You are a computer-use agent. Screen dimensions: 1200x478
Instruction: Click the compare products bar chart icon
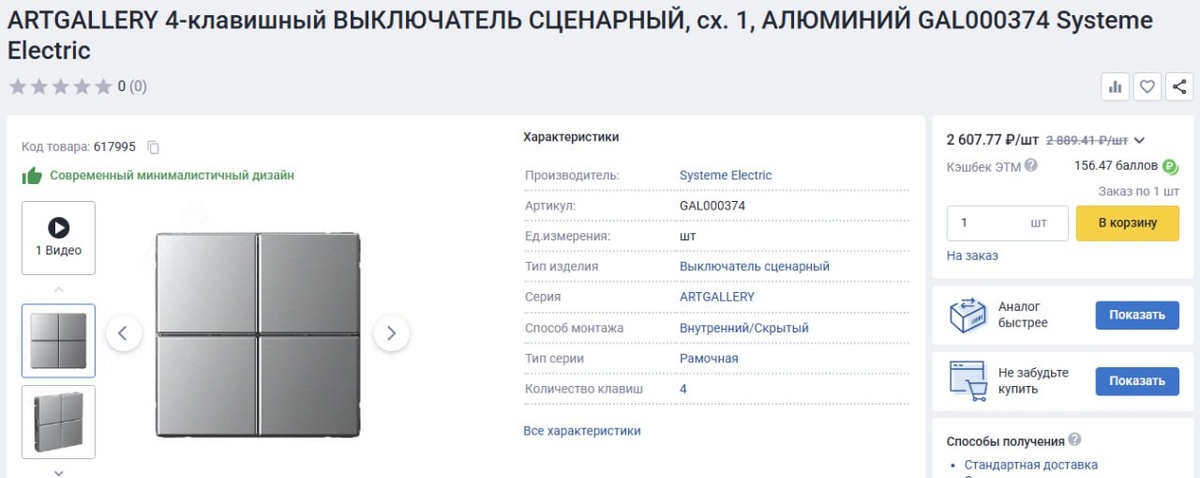tap(1115, 87)
